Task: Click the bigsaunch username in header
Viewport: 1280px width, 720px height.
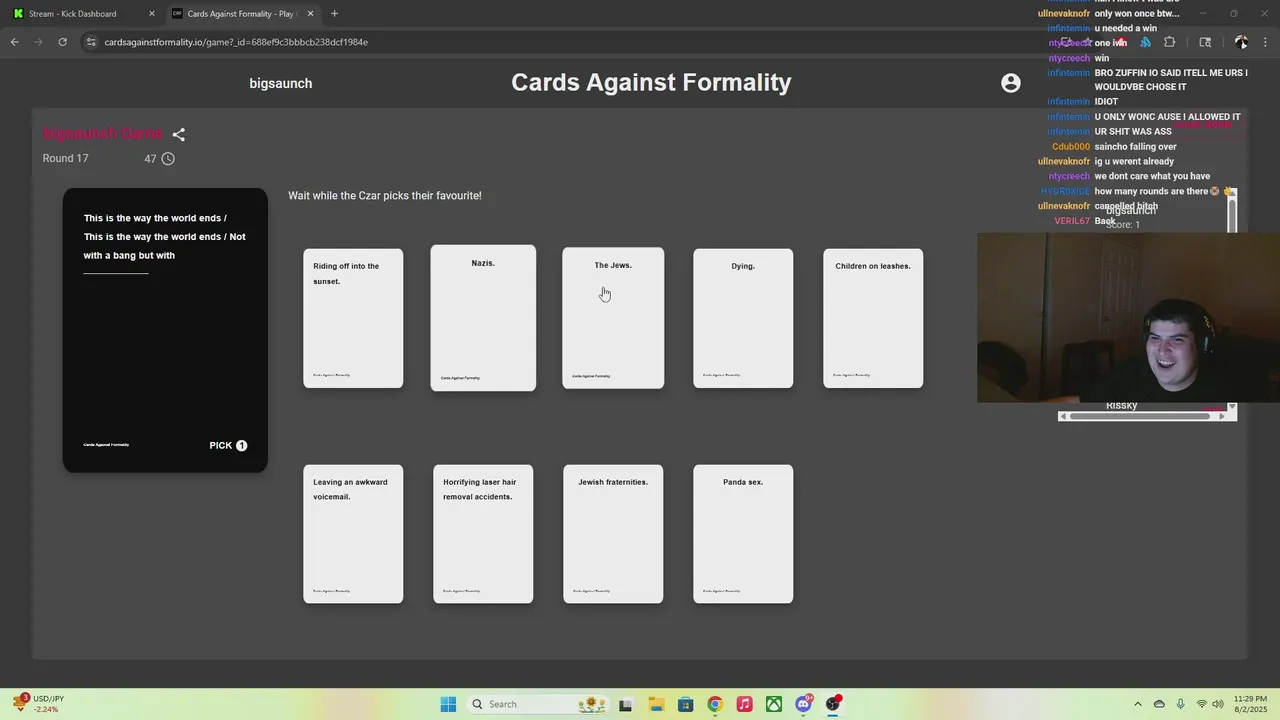Action: (x=281, y=83)
